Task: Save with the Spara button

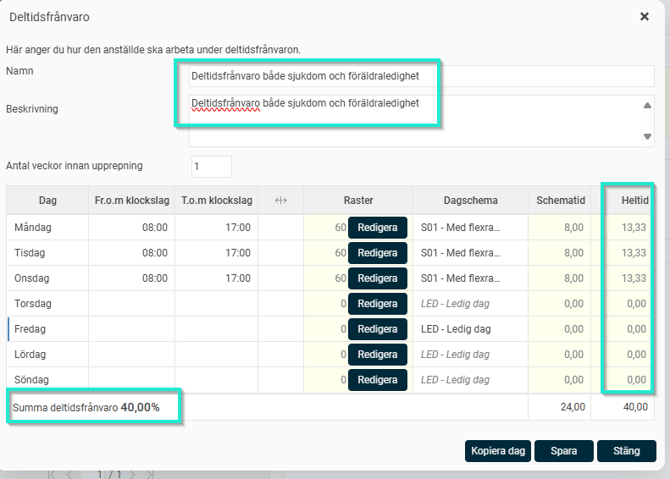Action: [563, 451]
